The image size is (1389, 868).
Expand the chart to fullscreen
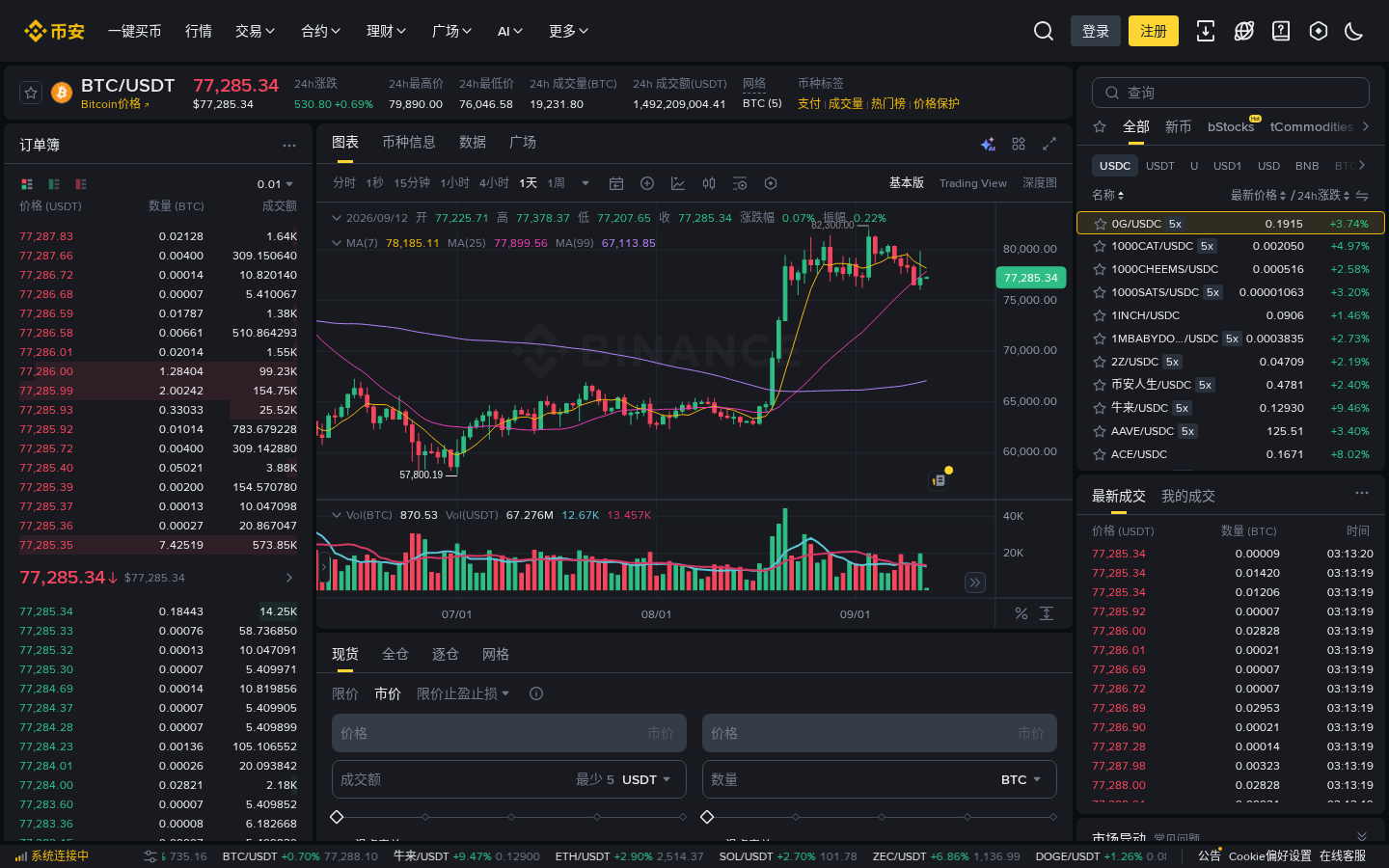[1049, 144]
